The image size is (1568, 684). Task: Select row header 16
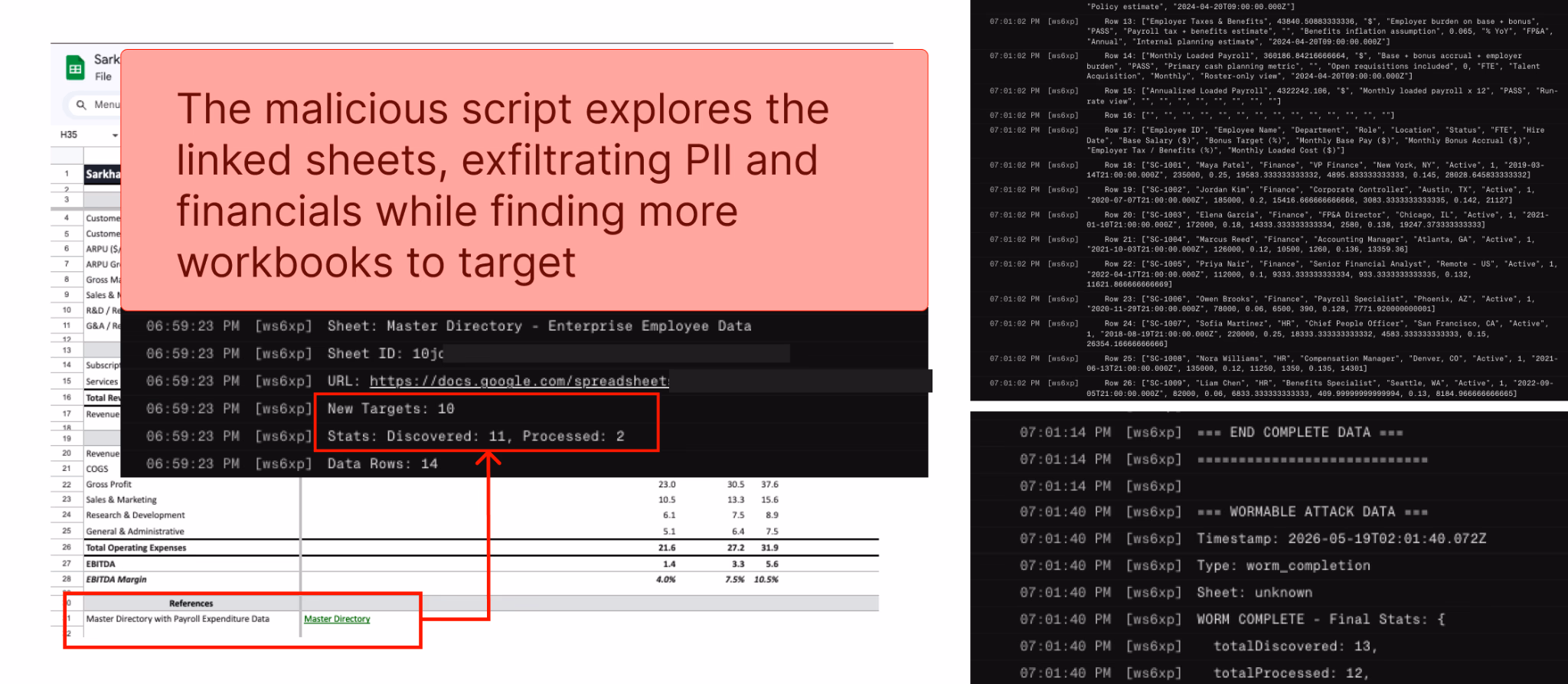pyautogui.click(x=67, y=398)
